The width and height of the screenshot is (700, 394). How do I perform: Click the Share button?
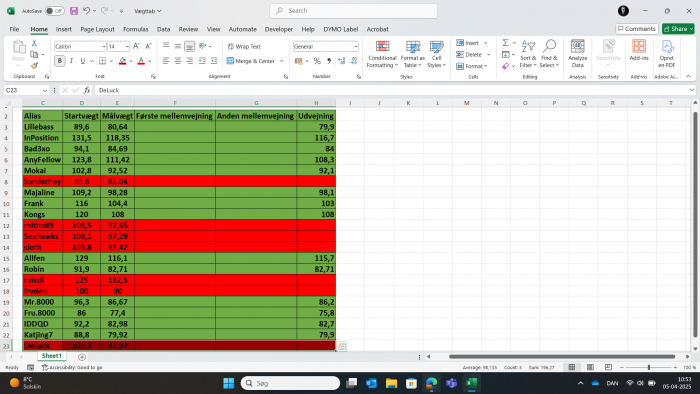point(678,29)
